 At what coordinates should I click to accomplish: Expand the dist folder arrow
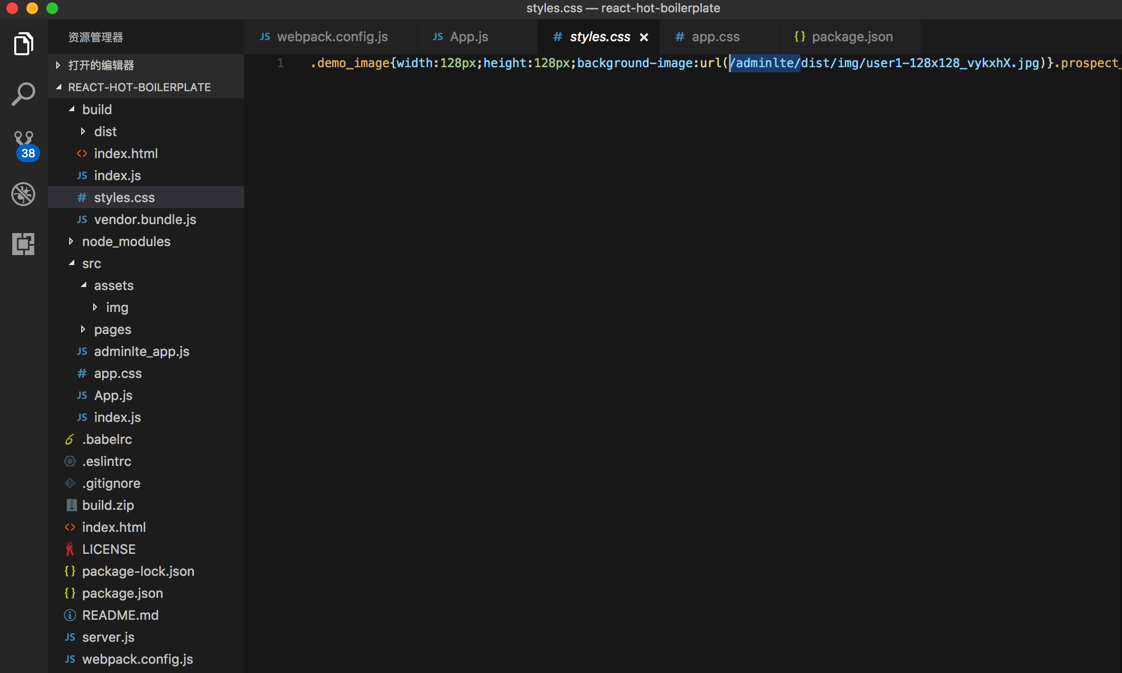coord(83,132)
